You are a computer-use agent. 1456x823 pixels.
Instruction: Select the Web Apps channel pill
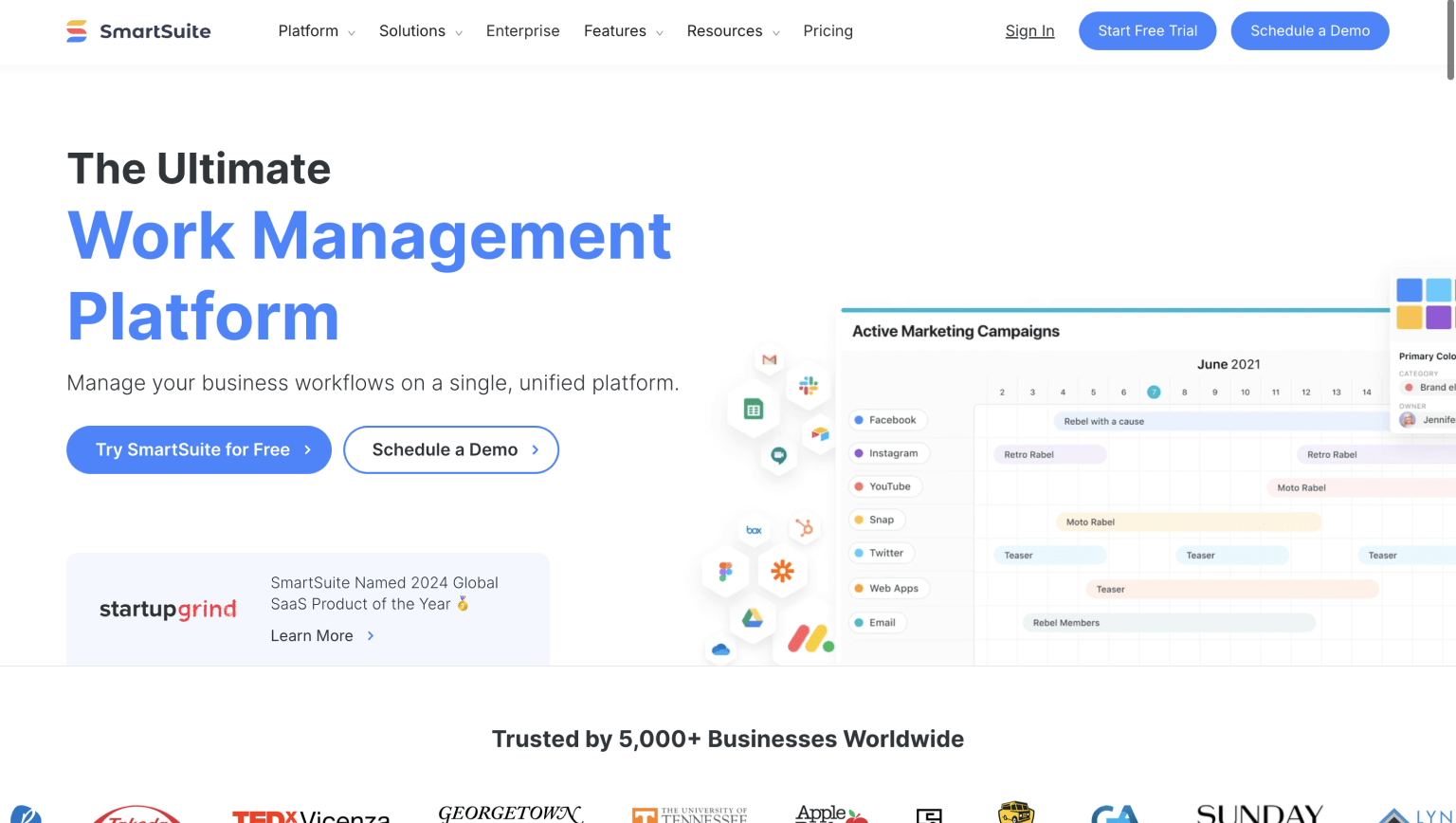pos(888,588)
